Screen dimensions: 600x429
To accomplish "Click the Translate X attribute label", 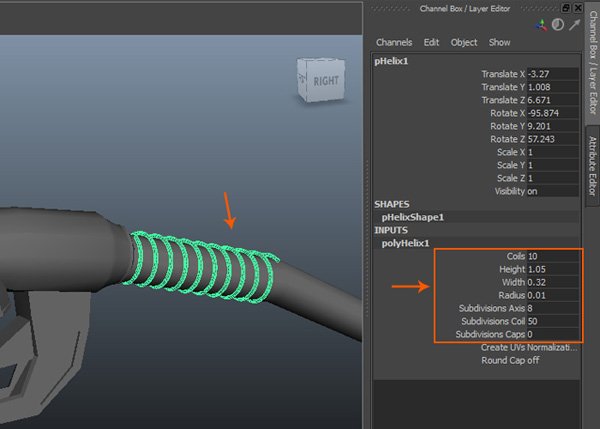I will click(x=503, y=74).
